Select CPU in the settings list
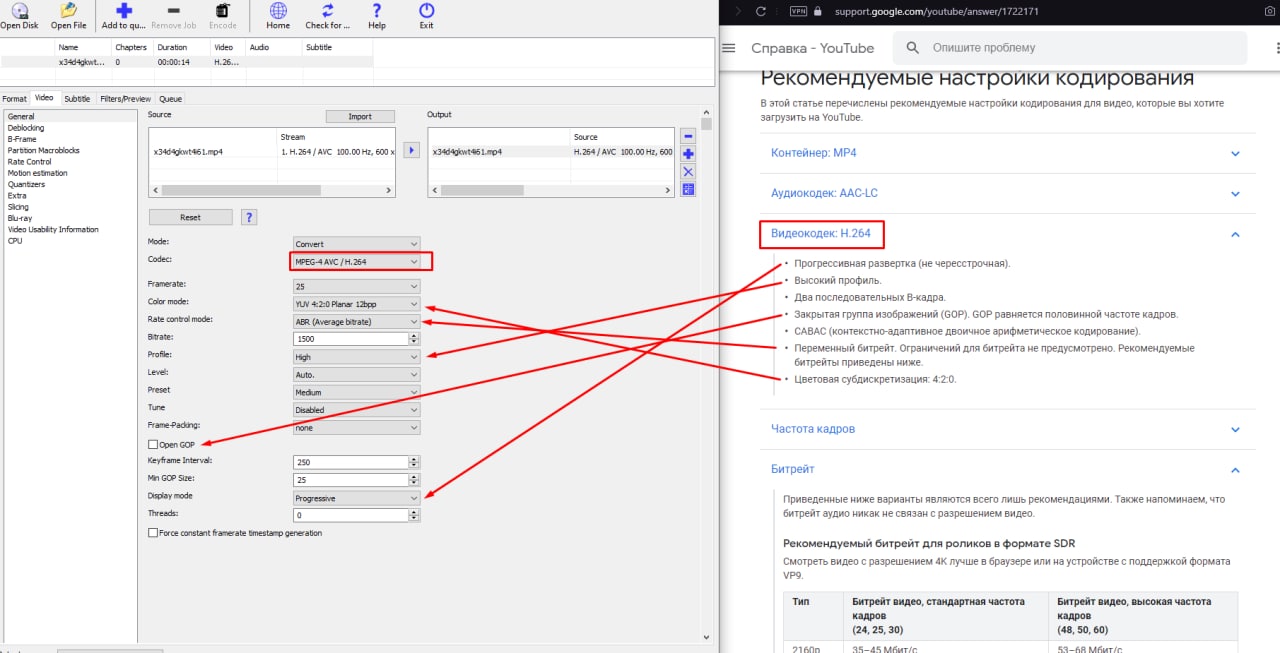Image resolution: width=1280 pixels, height=653 pixels. 15,241
